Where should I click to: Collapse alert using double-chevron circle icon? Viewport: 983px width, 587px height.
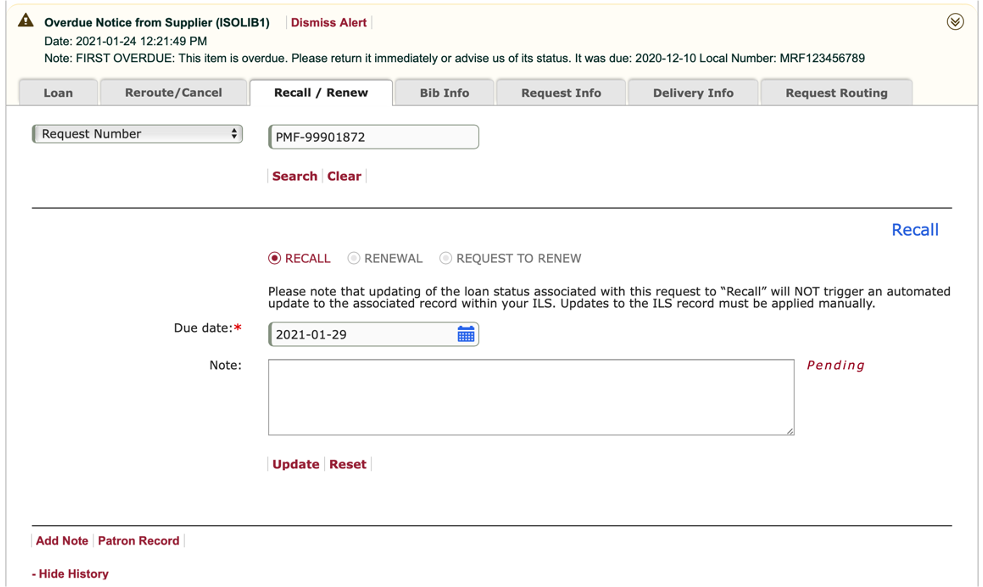coord(955,22)
